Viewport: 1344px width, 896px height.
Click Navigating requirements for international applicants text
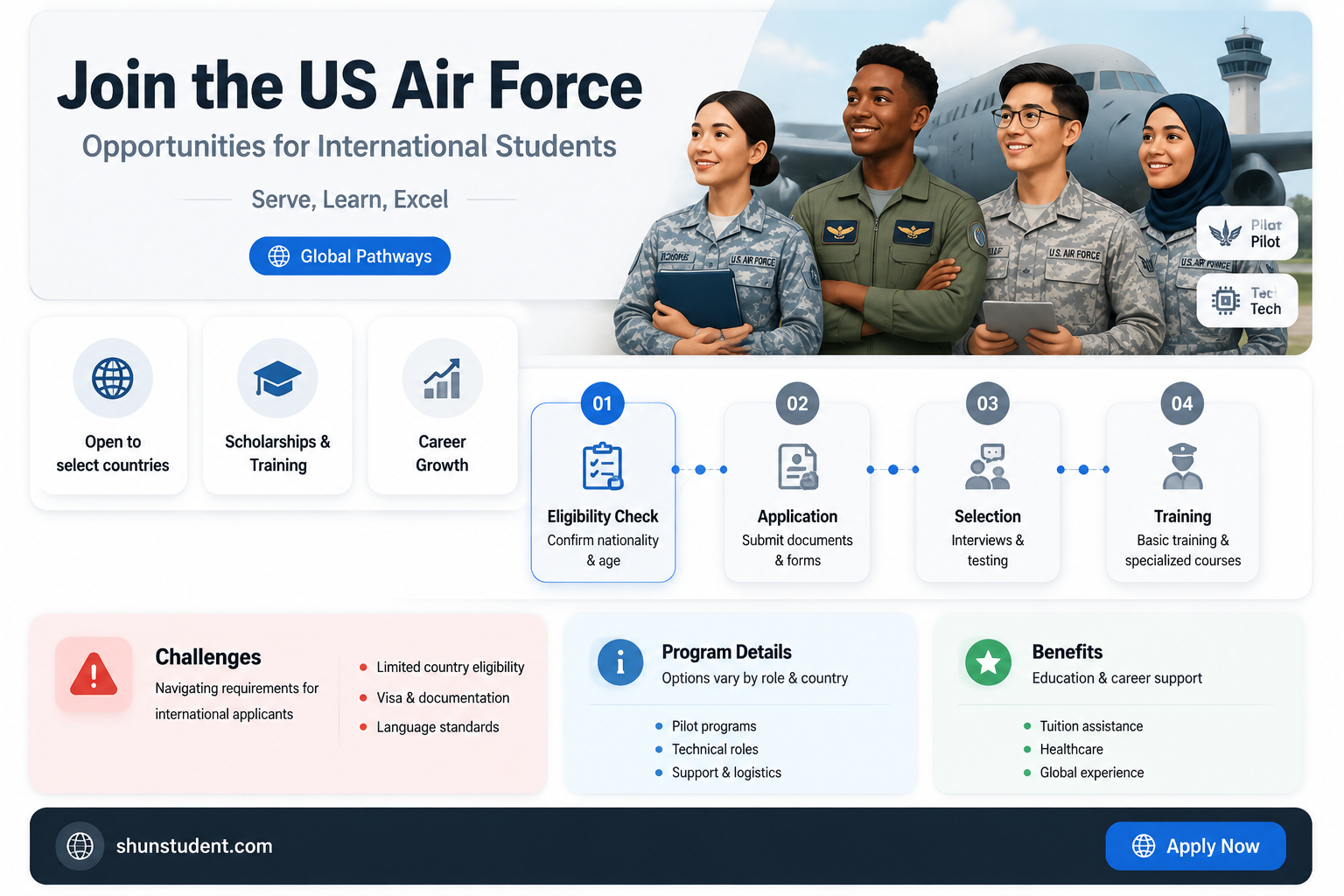pos(237,701)
